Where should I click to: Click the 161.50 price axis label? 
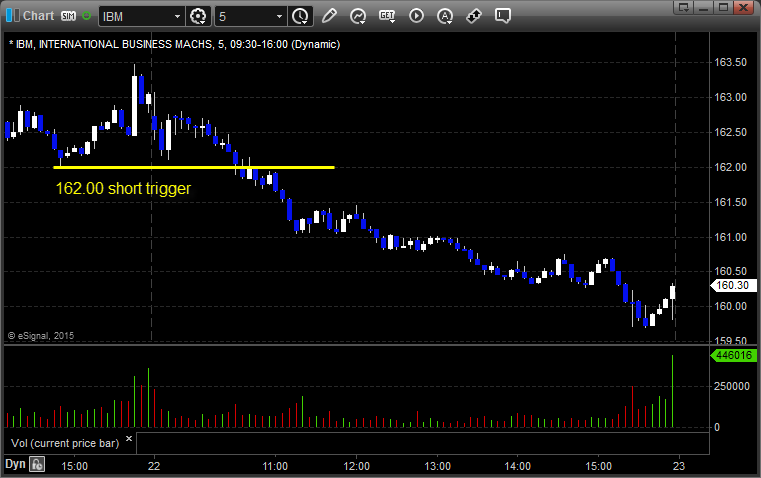[x=730, y=202]
